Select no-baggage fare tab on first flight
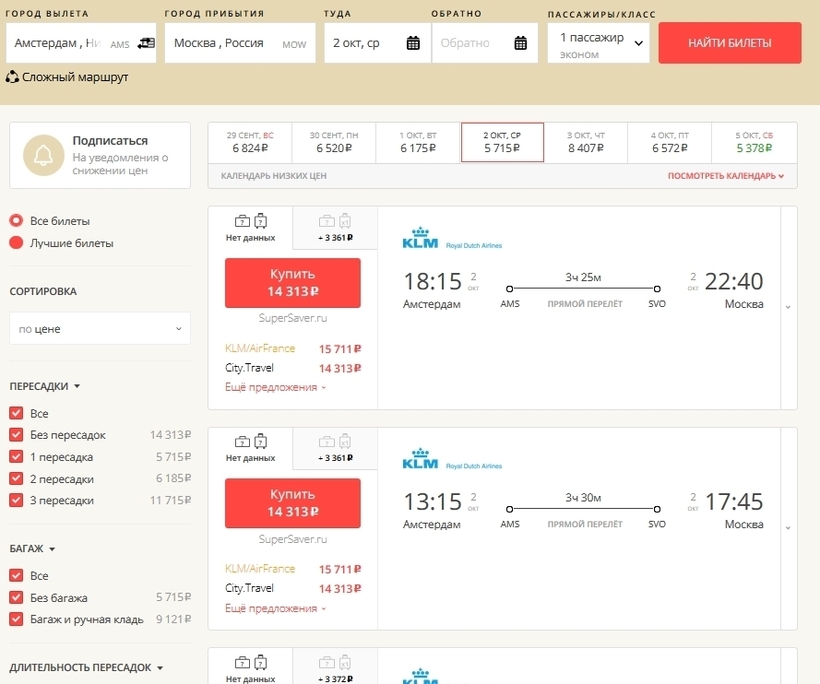820x684 pixels. click(x=250, y=227)
